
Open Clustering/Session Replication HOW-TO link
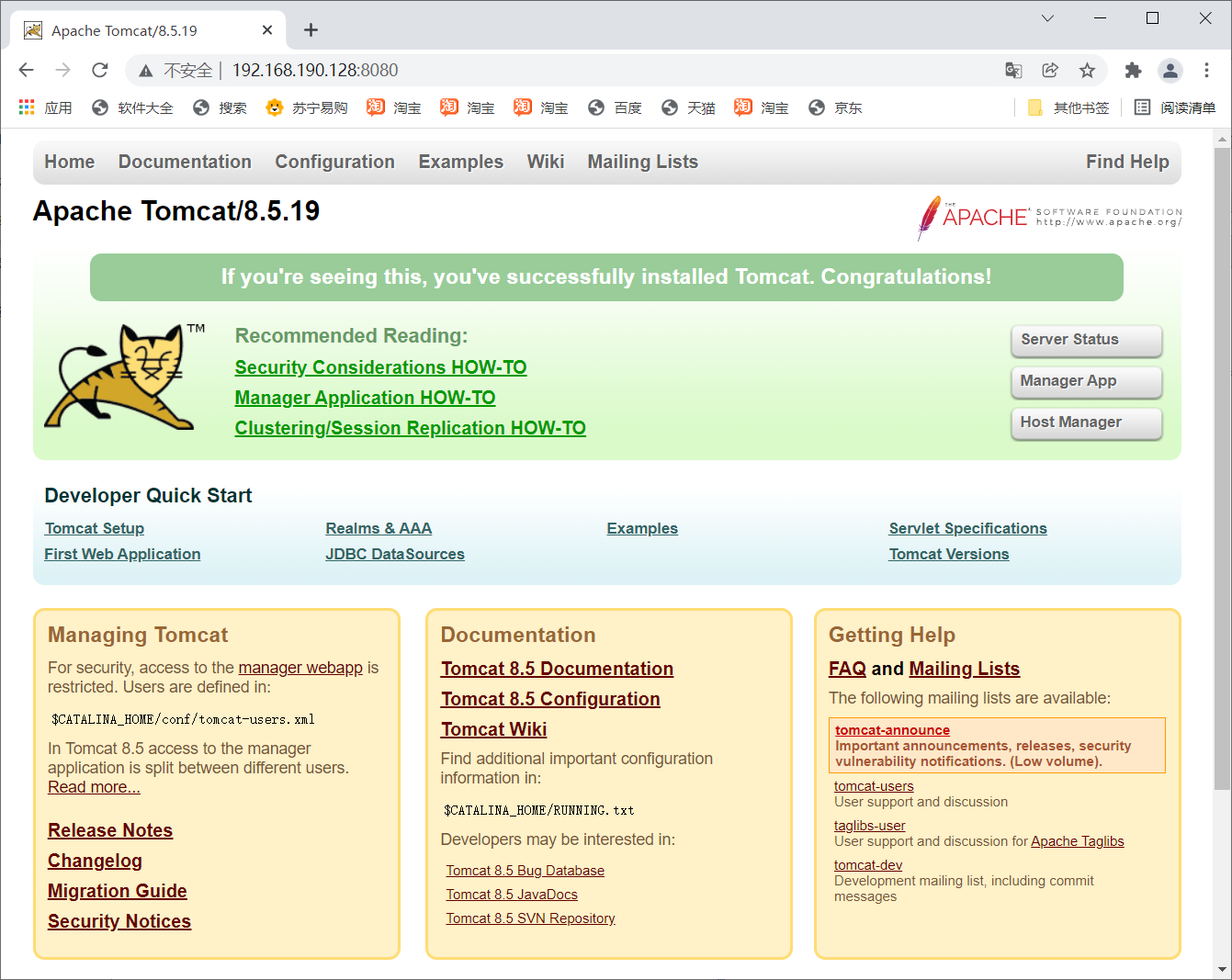coord(410,428)
